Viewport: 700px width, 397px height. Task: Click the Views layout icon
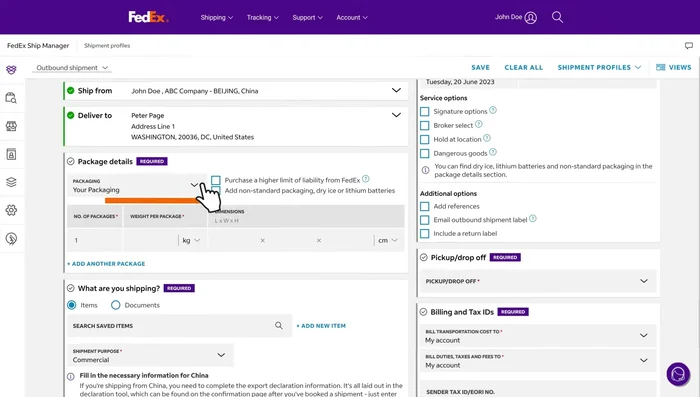tap(660, 67)
